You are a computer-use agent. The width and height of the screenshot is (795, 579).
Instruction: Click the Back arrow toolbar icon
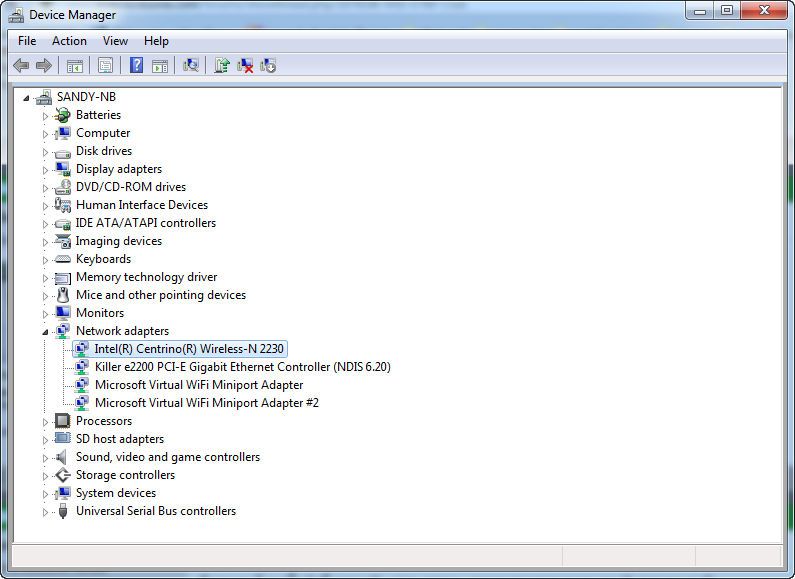[x=21, y=66]
